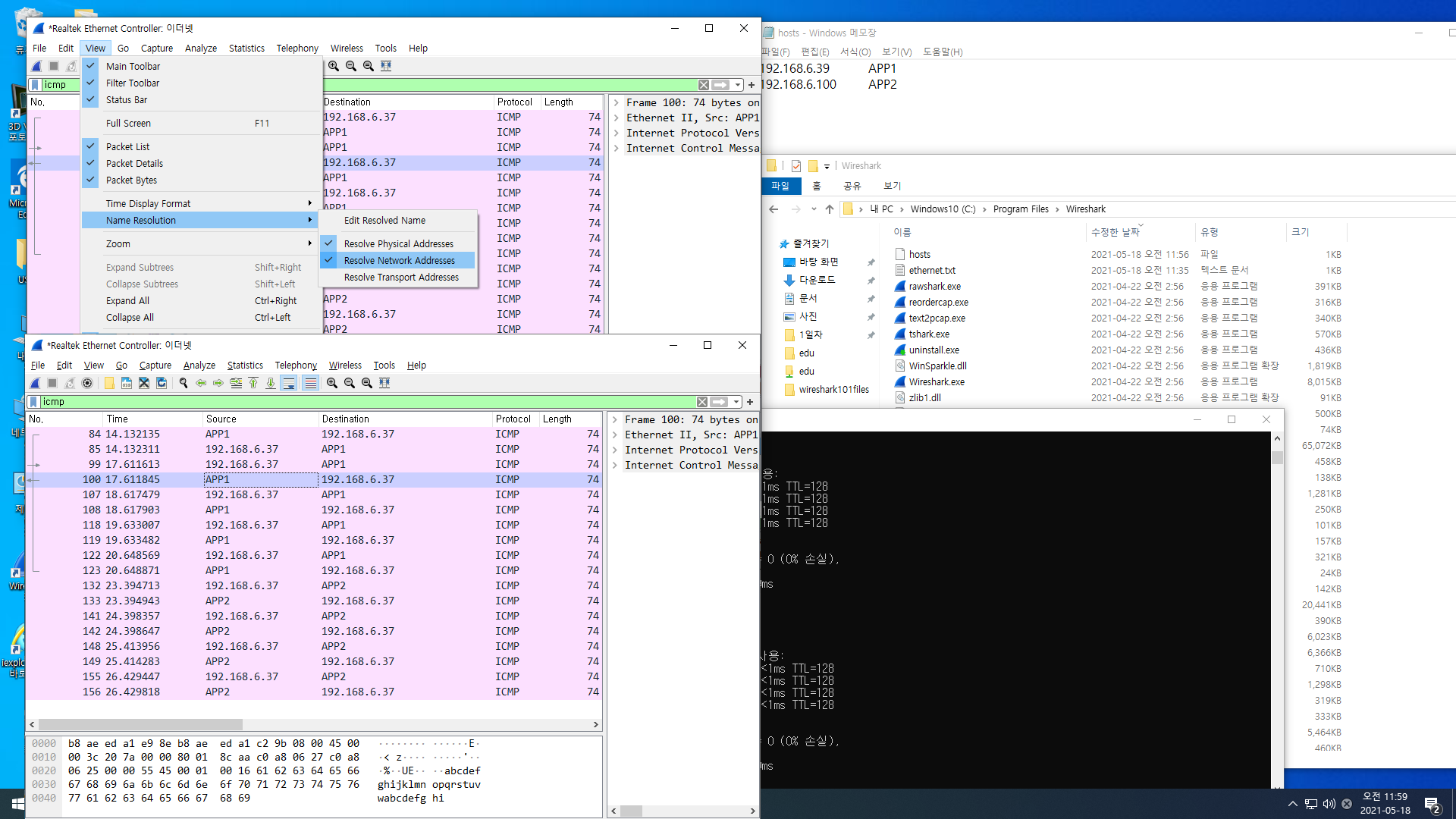Click the stop capture toolbar icon in the lower Wireshark window
Image resolution: width=1456 pixels, height=819 pixels.
pyautogui.click(x=52, y=383)
